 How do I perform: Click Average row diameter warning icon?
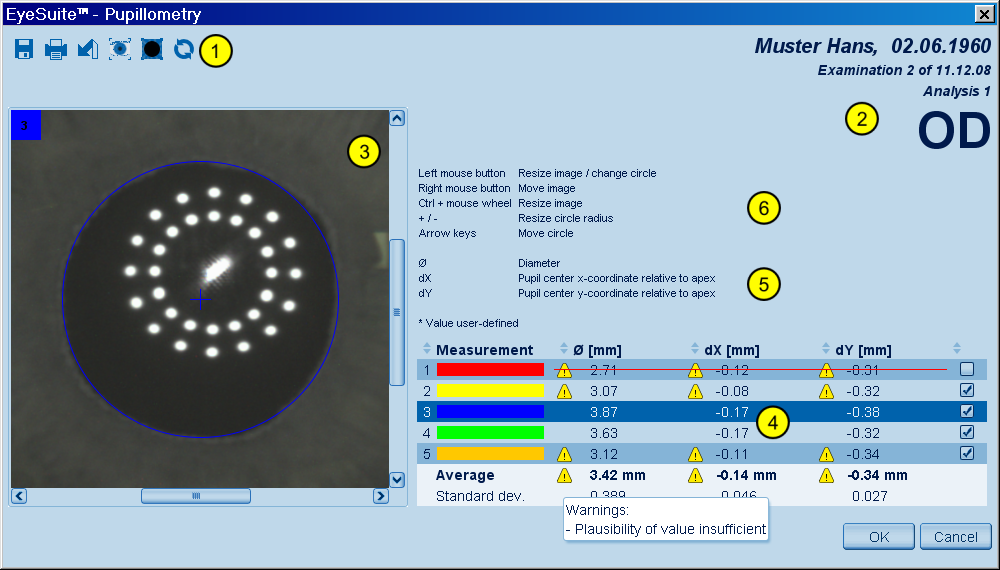point(565,476)
